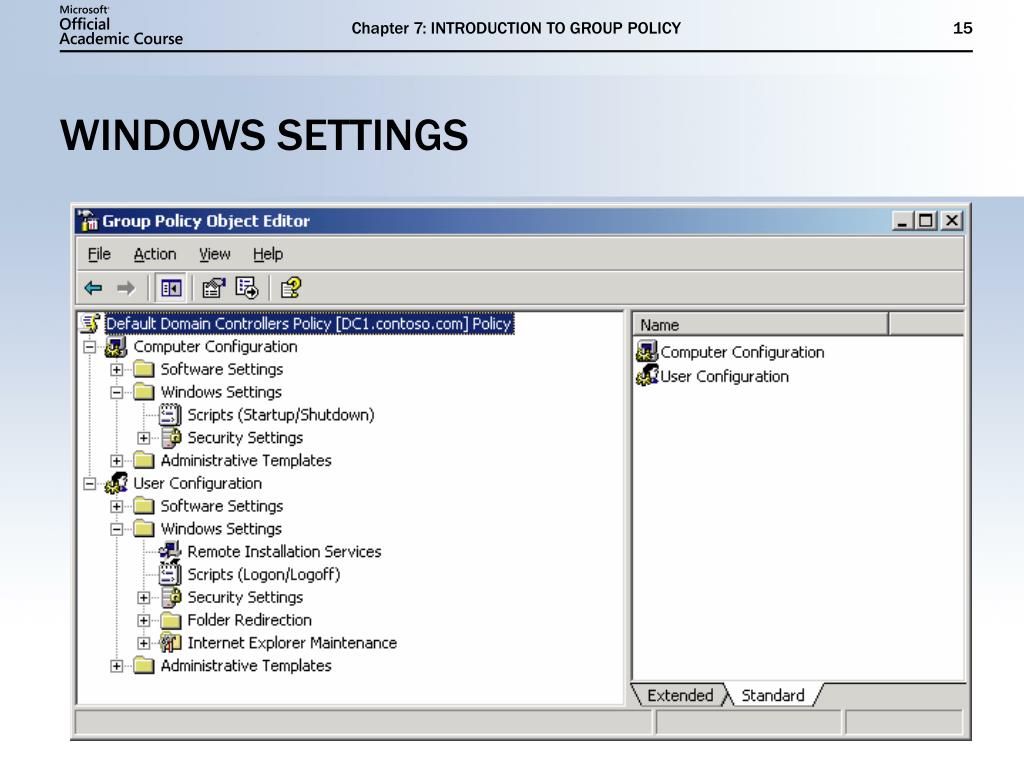The image size is (1024, 768).
Task: Select Computer Configuration text in right pane
Action: click(743, 352)
